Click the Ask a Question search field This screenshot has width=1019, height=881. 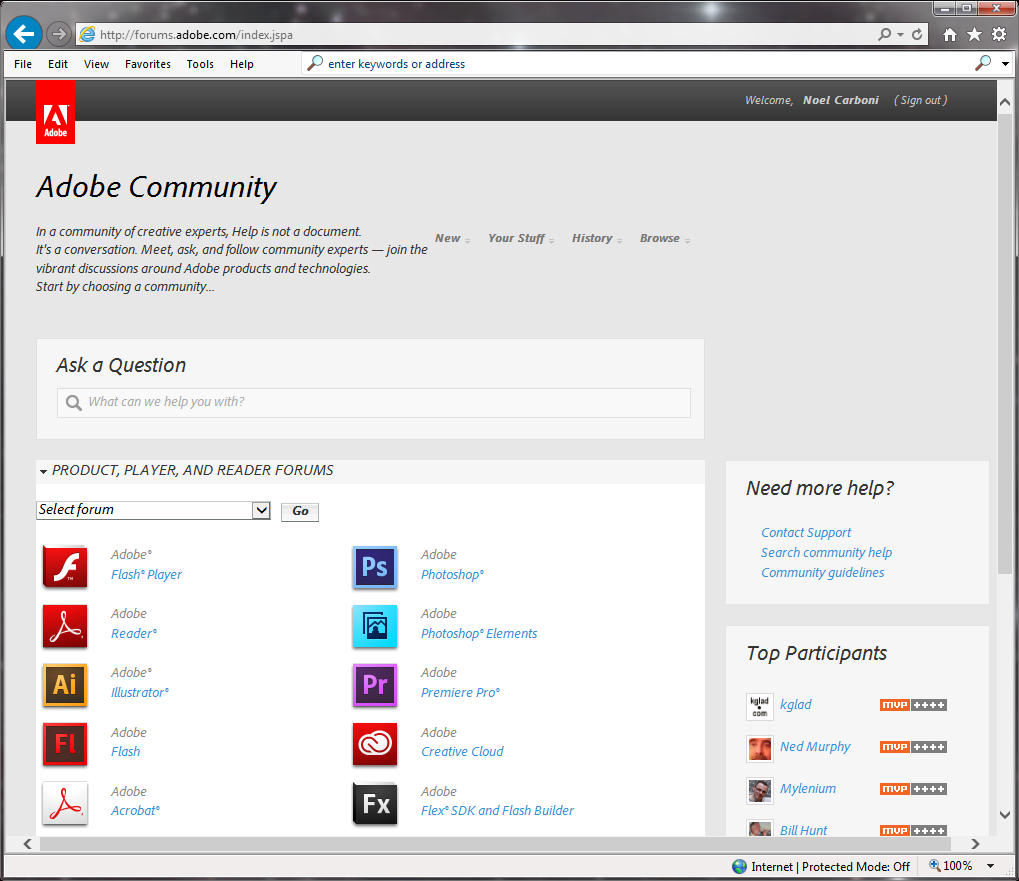coord(374,403)
